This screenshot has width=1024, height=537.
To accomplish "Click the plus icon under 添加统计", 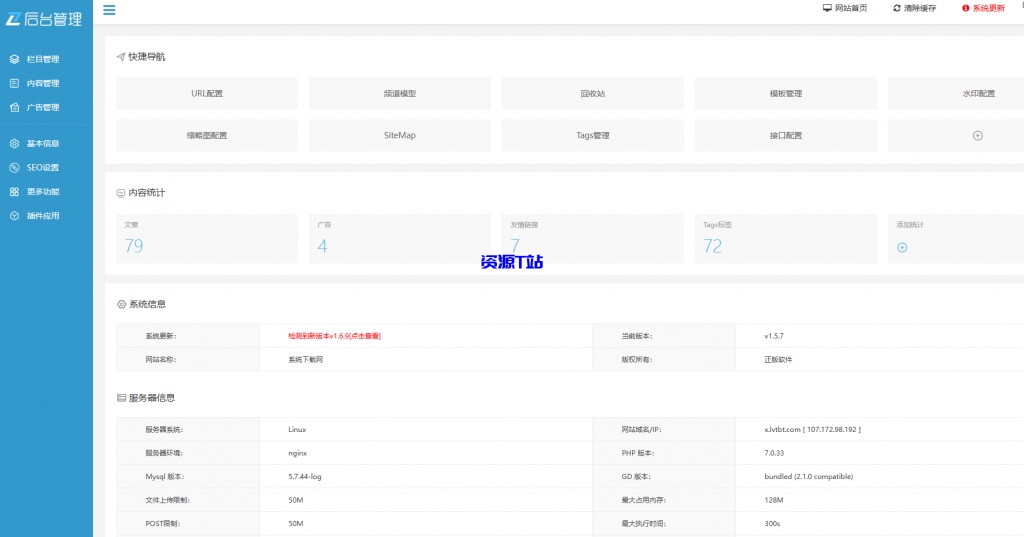I will (902, 247).
